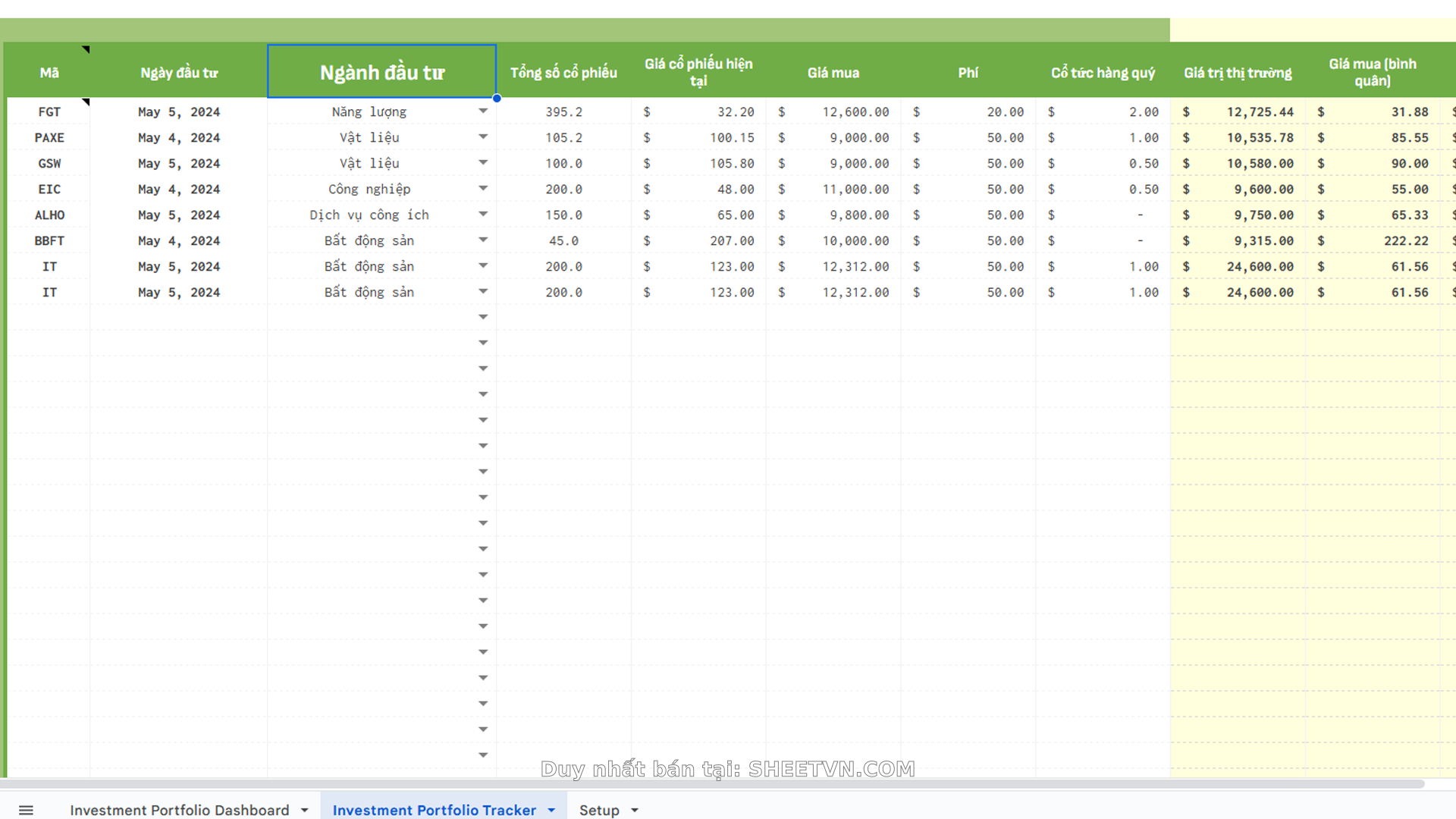The height and width of the screenshot is (819, 1456).
Task: Open Investment Portfolio Tracker tab arrow menu
Action: tap(551, 810)
